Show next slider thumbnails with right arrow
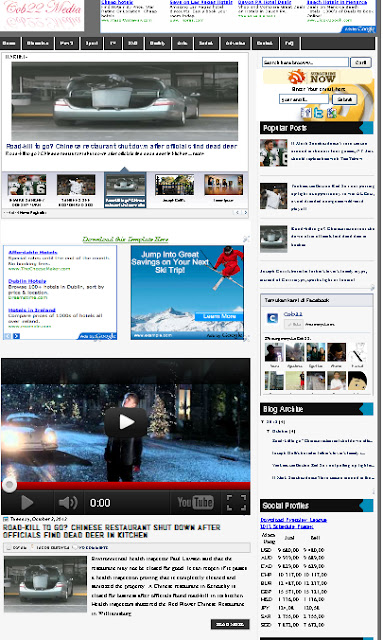The image size is (383, 640). 245,213
